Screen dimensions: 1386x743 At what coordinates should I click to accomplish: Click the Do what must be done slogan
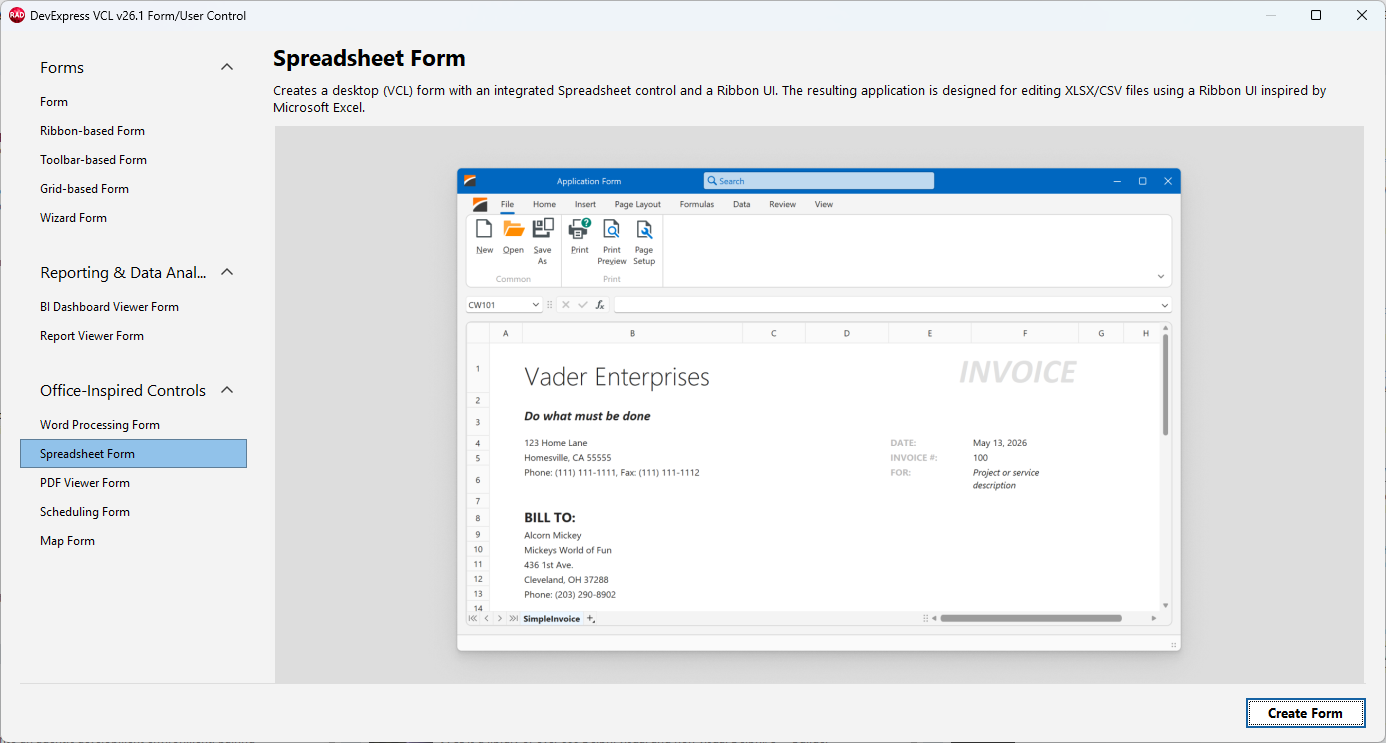pos(588,416)
